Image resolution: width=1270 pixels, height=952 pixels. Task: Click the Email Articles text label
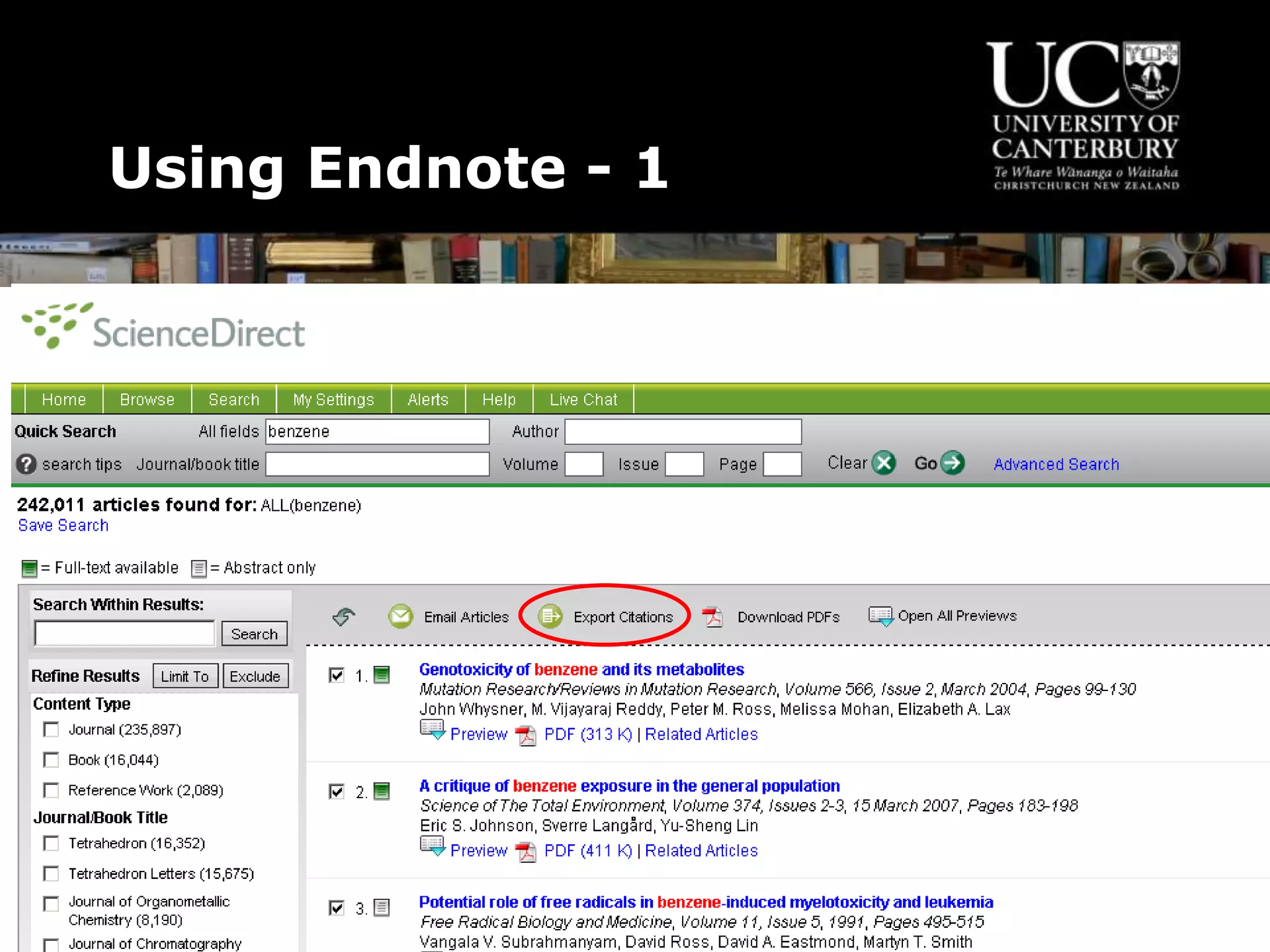(x=466, y=617)
